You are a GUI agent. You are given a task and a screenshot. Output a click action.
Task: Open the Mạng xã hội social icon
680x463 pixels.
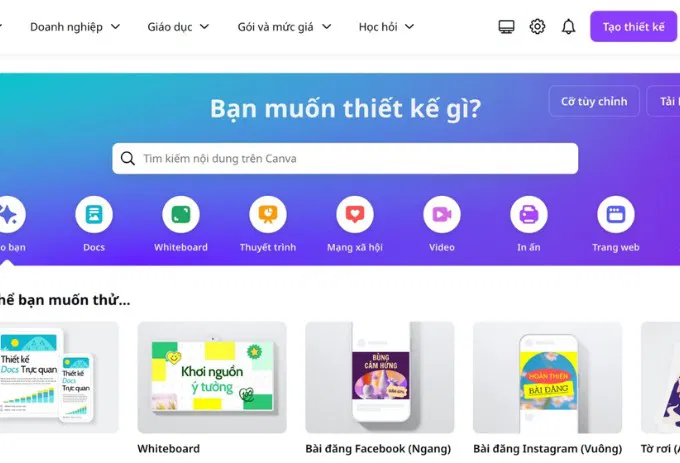click(355, 214)
